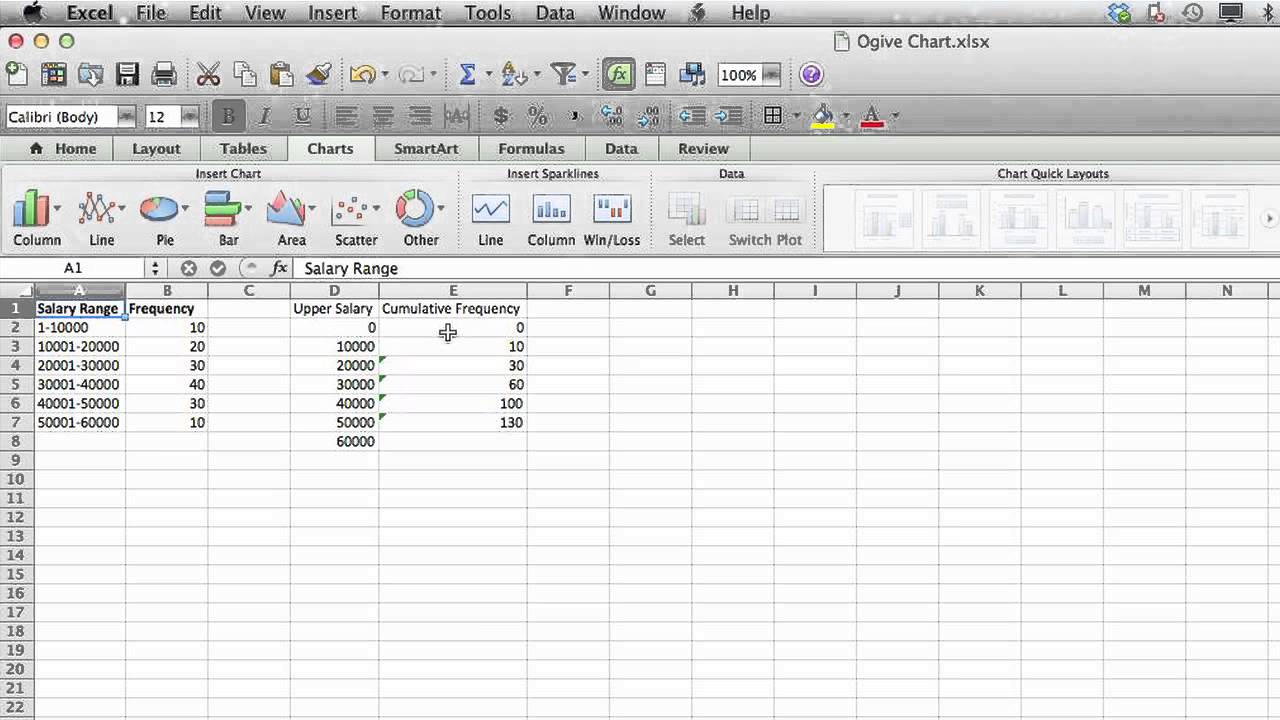Create a new workbook with toolbar icon
Image resolution: width=1280 pixels, height=720 pixels.
coord(17,74)
